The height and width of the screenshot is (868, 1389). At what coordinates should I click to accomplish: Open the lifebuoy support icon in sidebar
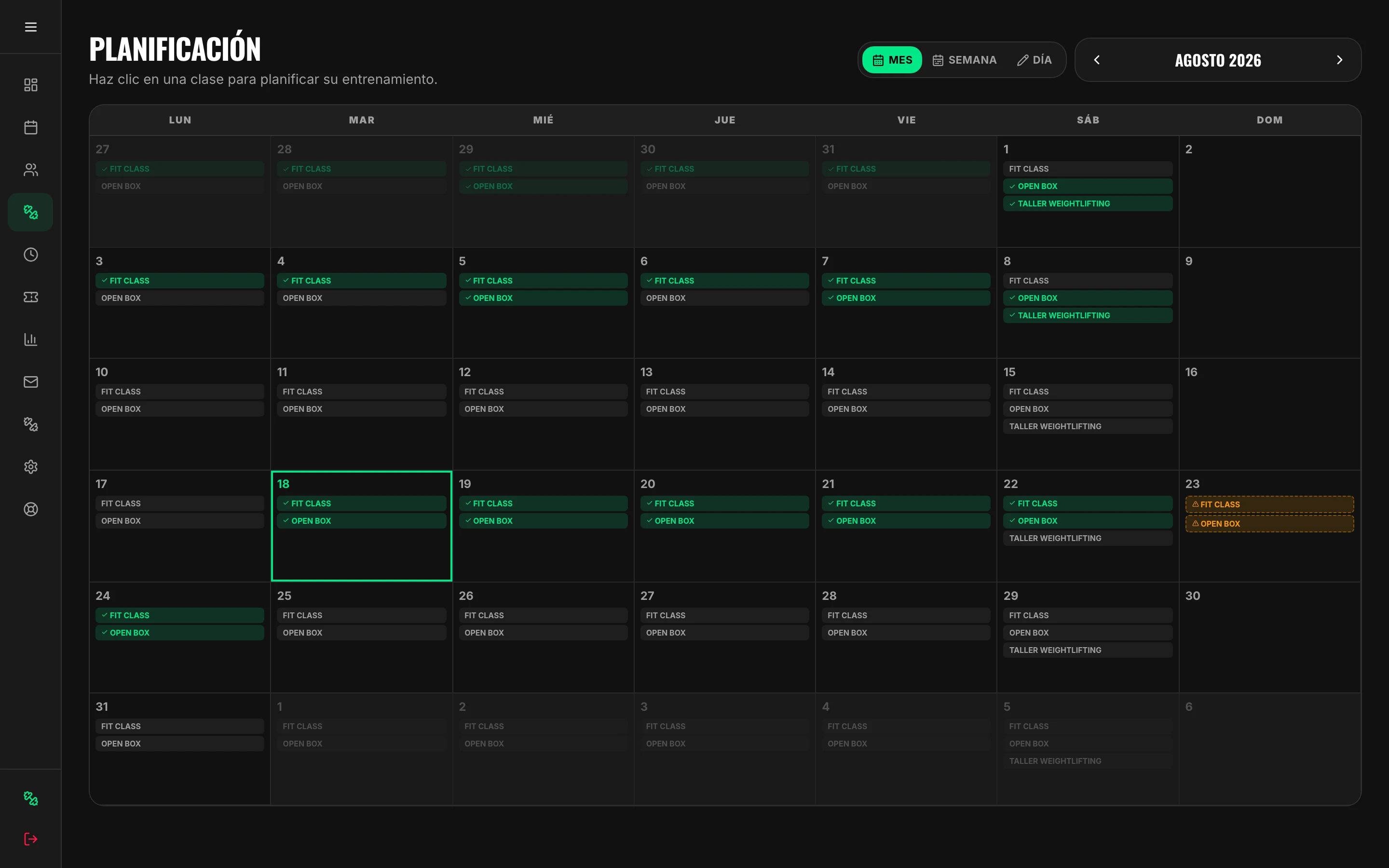coord(30,509)
